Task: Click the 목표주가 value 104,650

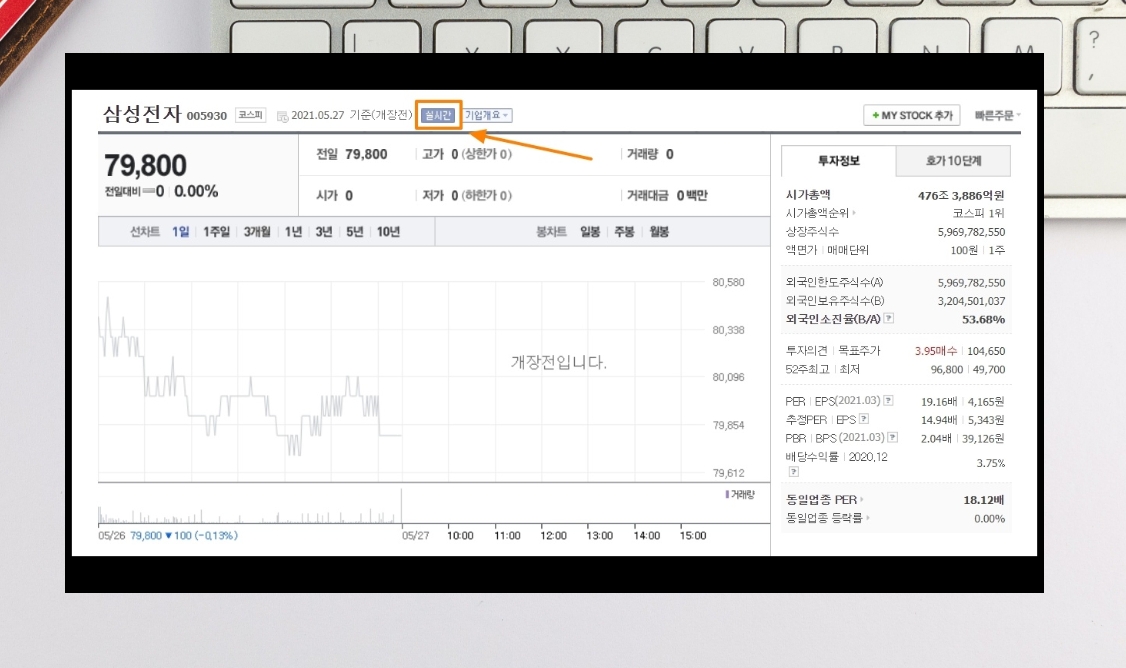Action: tap(986, 351)
